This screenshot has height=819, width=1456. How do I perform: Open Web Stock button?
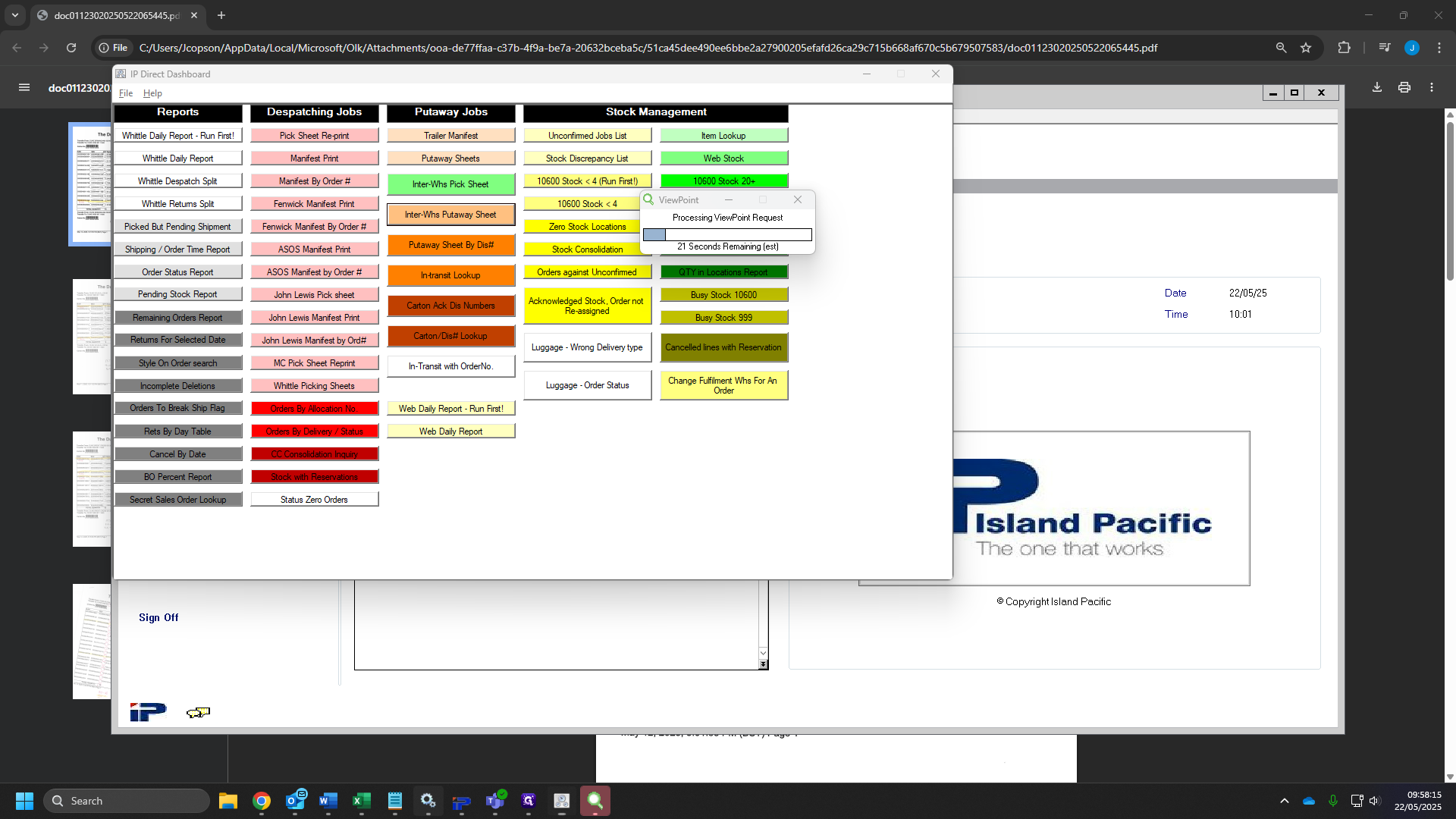(724, 158)
